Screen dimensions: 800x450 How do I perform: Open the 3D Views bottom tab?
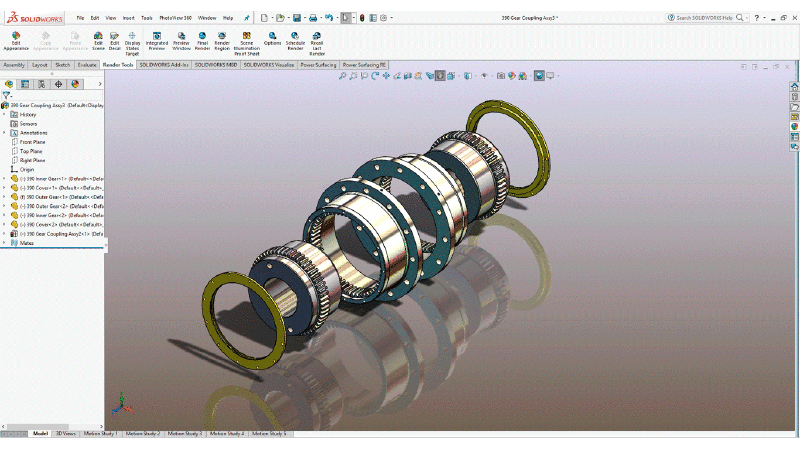65,434
